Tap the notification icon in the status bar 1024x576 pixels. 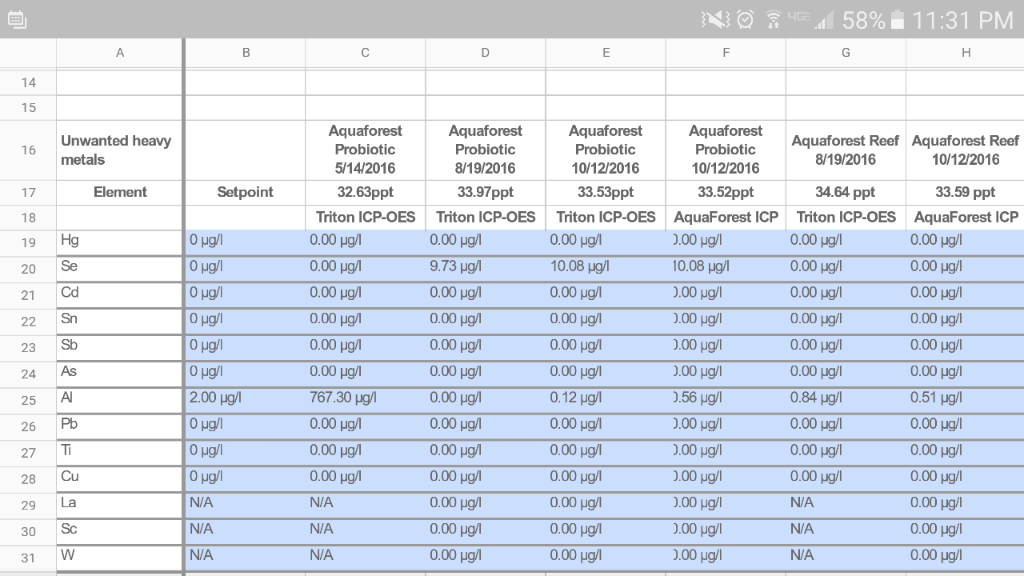[17, 19]
